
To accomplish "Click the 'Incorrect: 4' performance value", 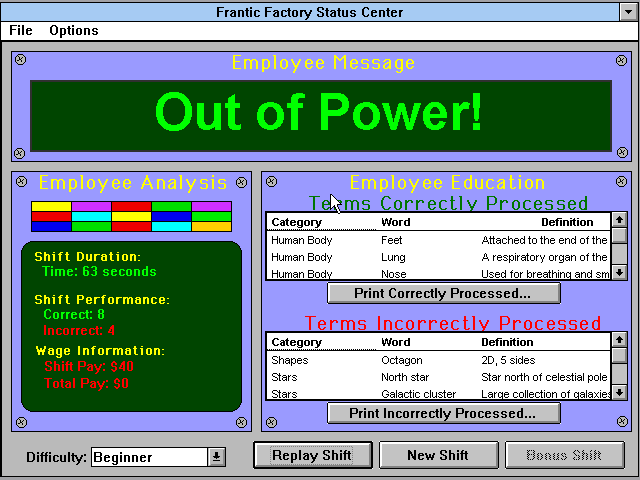I will 79,330.
